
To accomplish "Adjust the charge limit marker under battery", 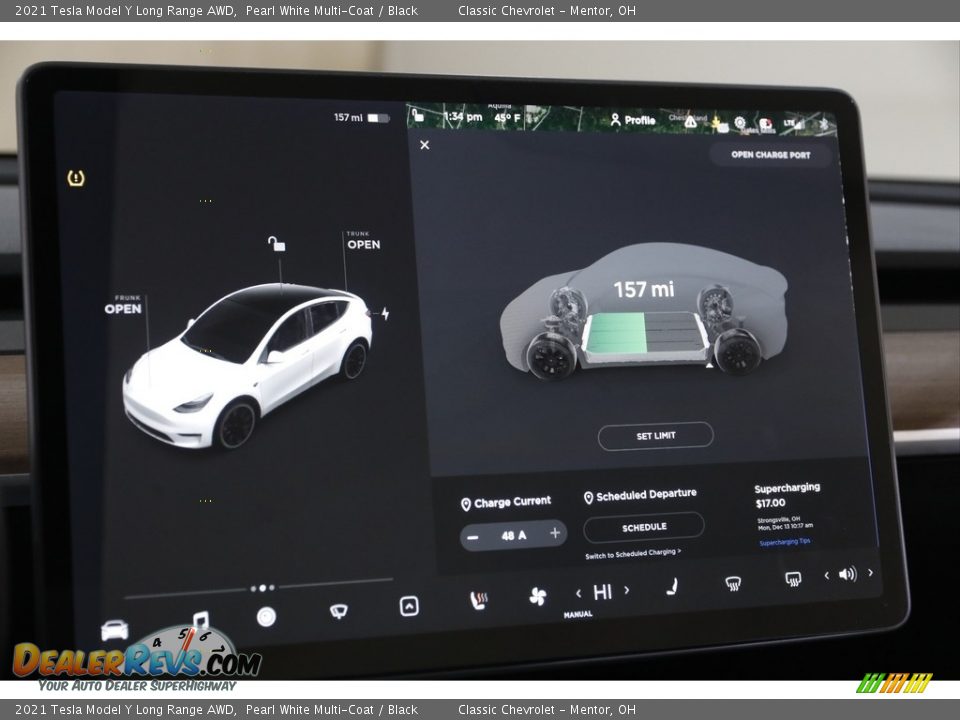I will tap(709, 366).
